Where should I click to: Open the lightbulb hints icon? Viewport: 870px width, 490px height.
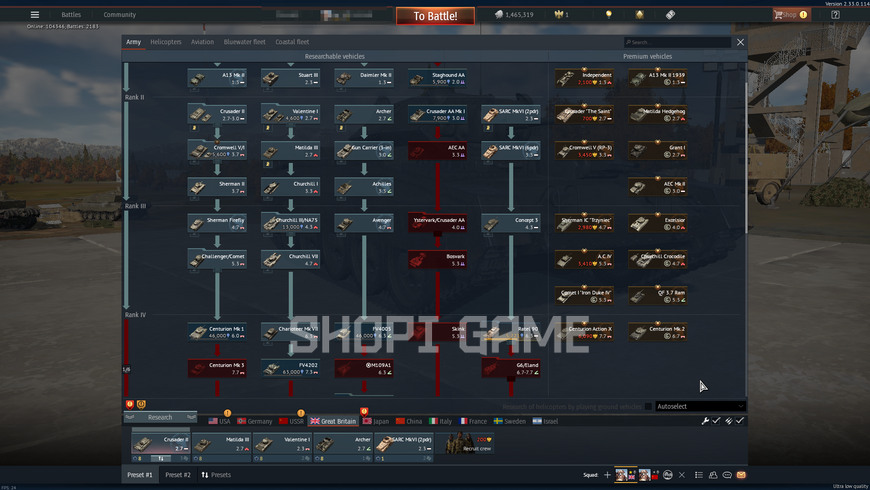pos(609,14)
